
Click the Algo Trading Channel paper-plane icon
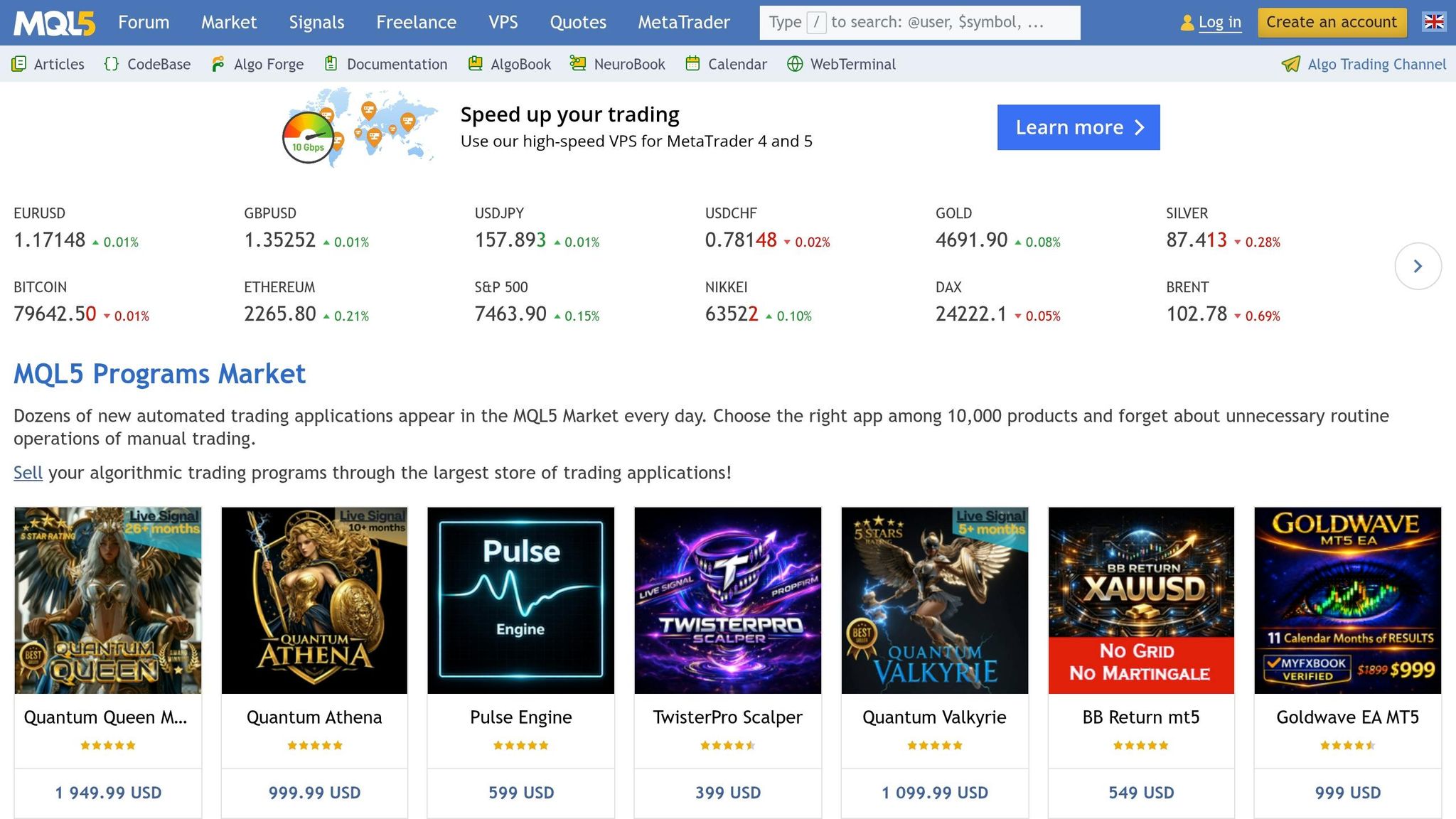[x=1291, y=64]
